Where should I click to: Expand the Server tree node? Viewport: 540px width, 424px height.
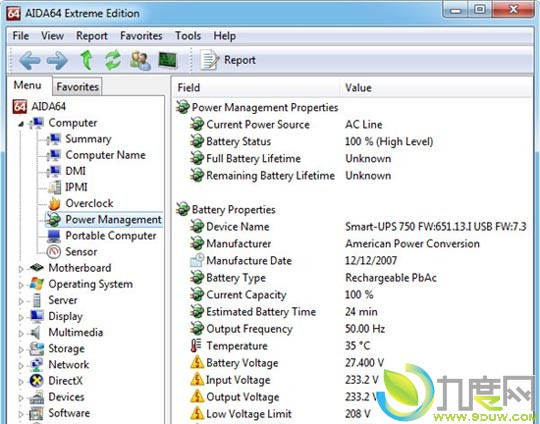click(21, 301)
